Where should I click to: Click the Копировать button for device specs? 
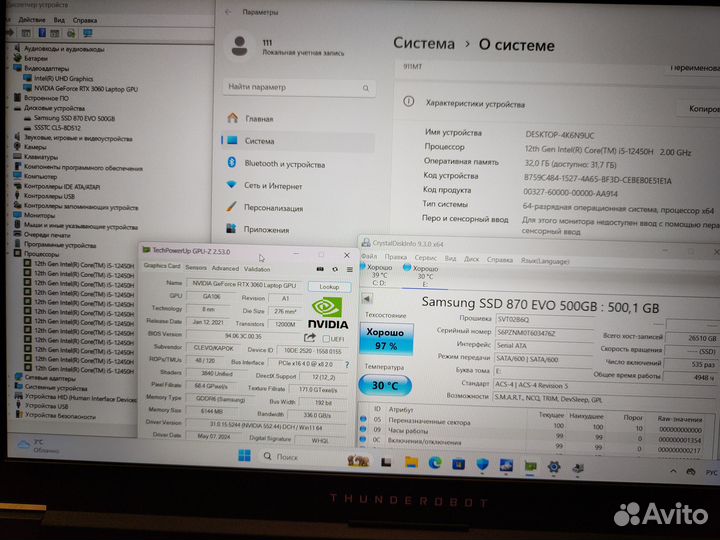coord(700,109)
